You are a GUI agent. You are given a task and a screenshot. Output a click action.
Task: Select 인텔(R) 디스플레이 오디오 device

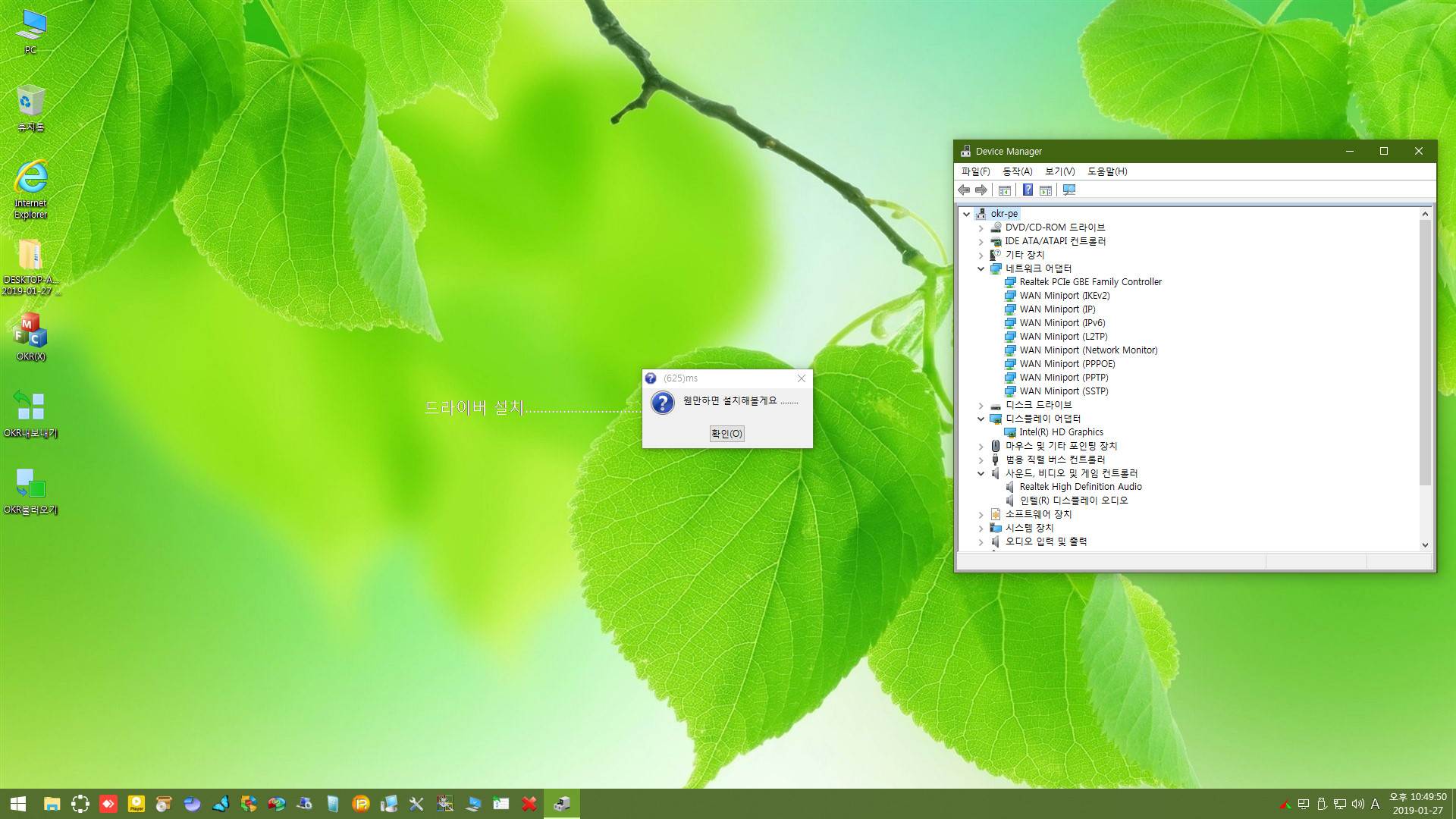1074,500
